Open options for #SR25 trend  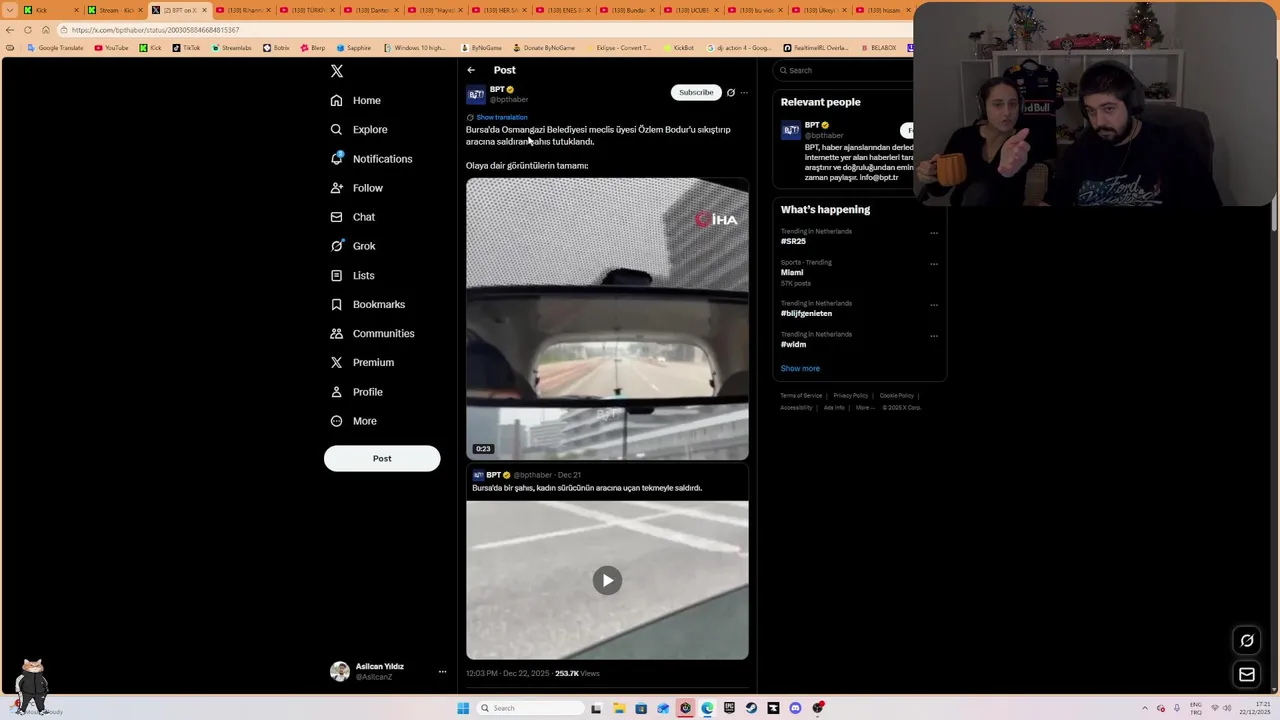(x=934, y=233)
